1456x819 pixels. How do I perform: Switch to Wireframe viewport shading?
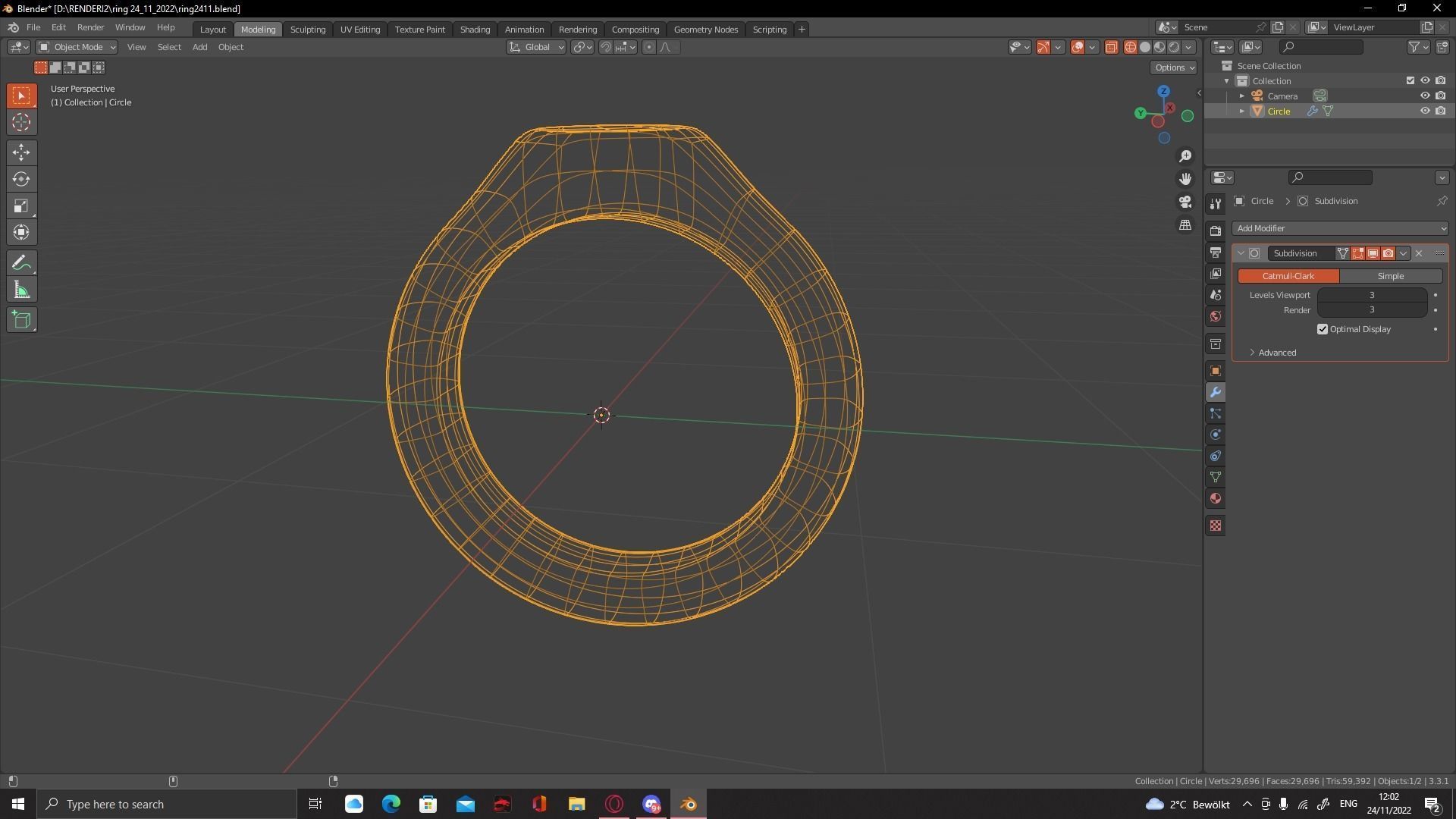[1130, 47]
